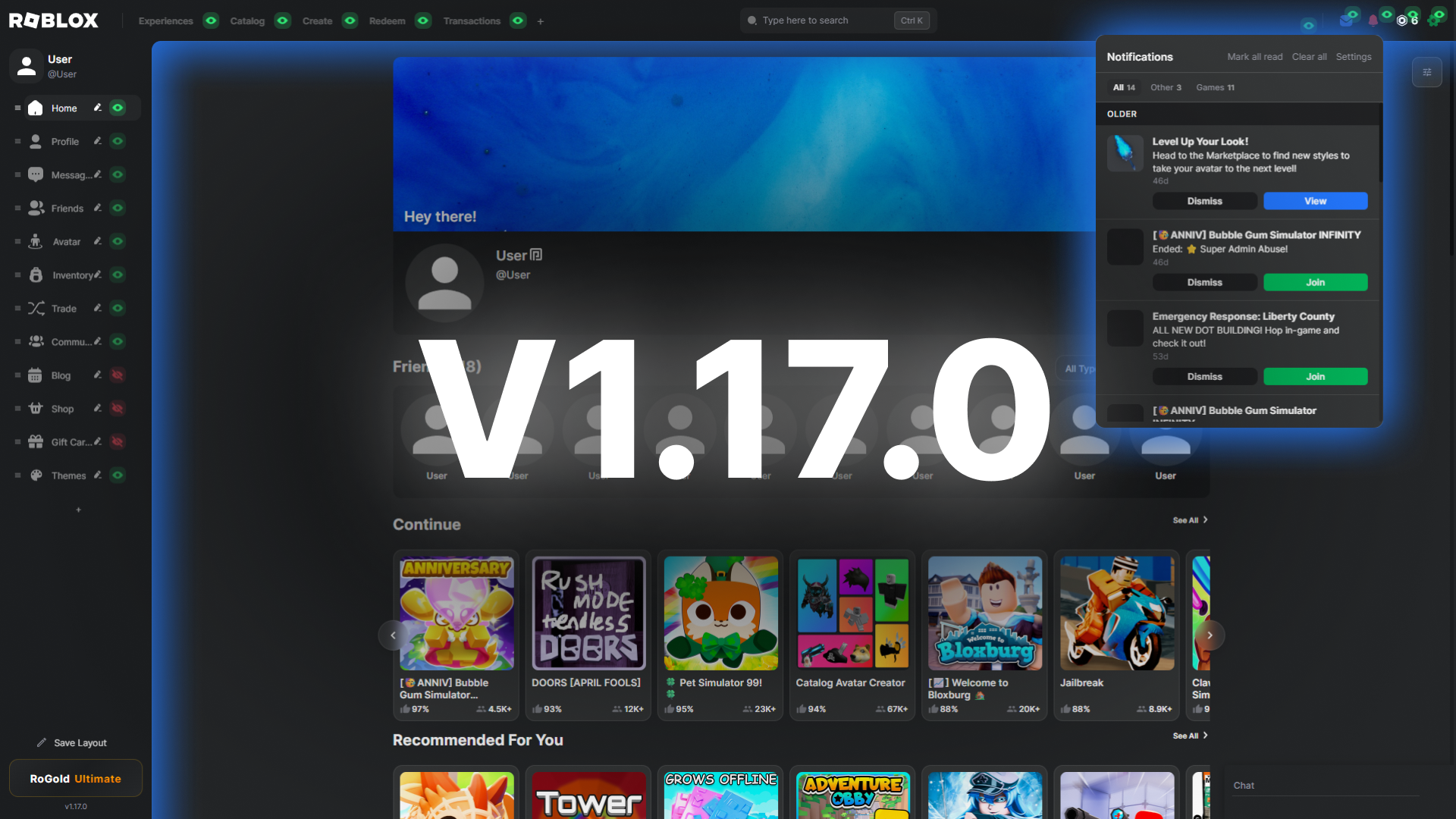Click the drag handle beside Friends
This screenshot has height=819, width=1456.
point(17,209)
